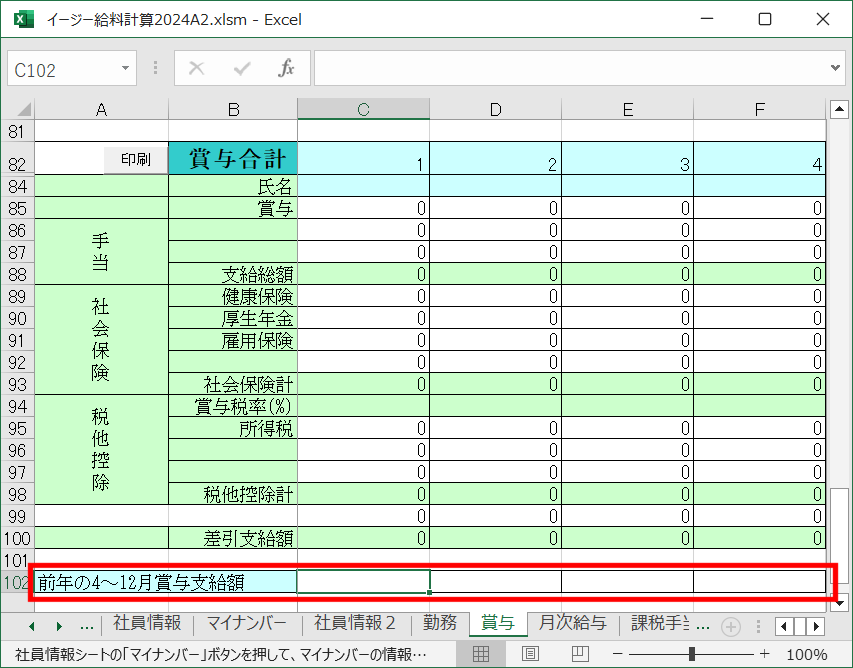
Task: Click the Select All corner triangle
Action: pyautogui.click(x=22, y=109)
